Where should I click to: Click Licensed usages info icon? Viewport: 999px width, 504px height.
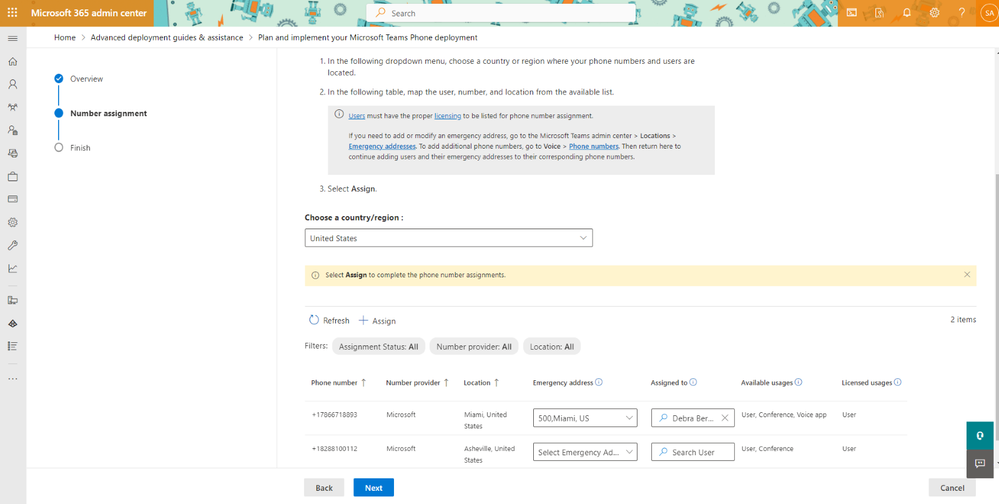coord(898,382)
